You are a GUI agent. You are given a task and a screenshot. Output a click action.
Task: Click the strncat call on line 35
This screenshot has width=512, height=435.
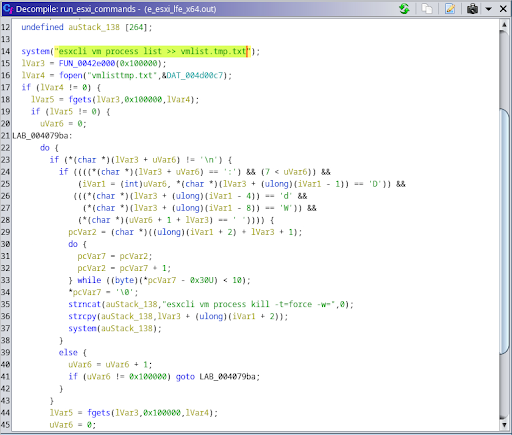(x=85, y=304)
